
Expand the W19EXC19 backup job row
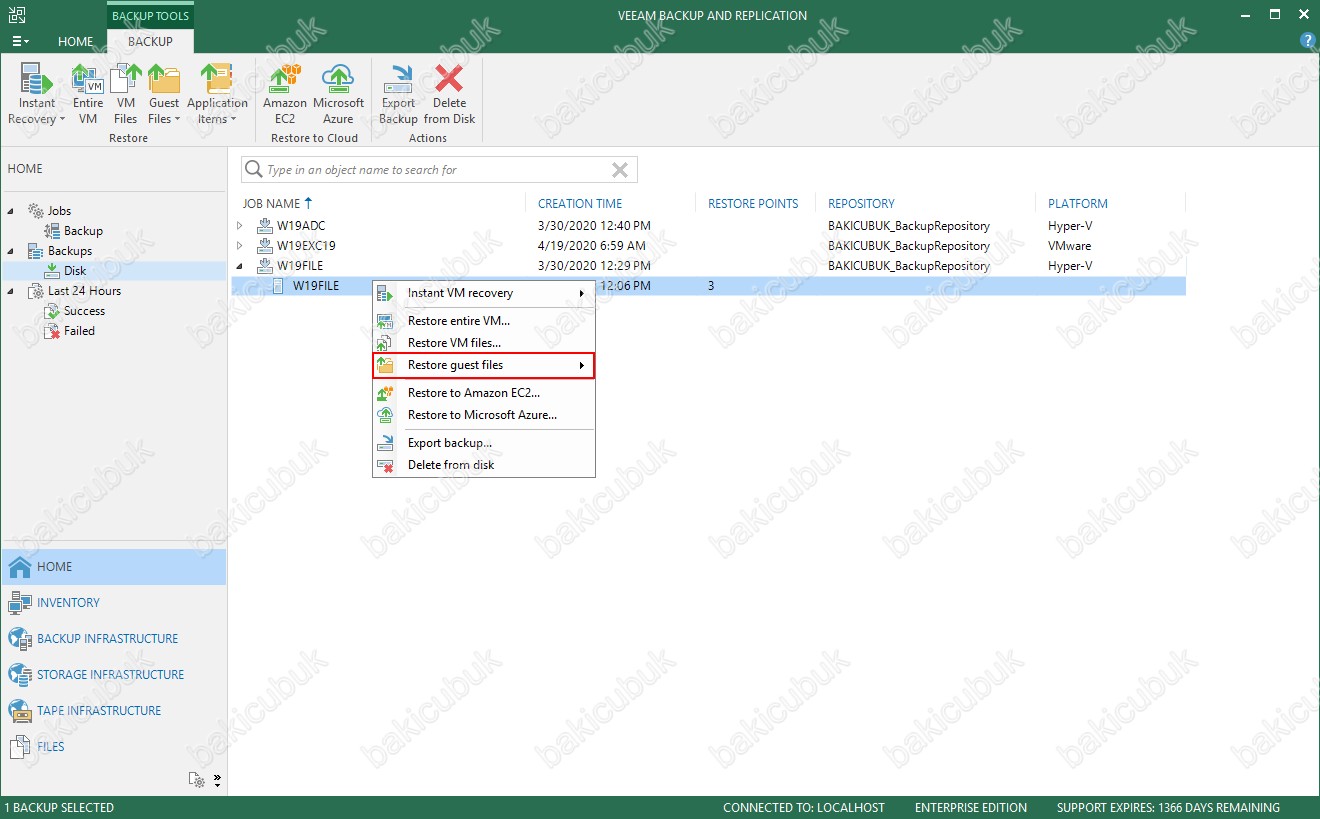pyautogui.click(x=240, y=246)
